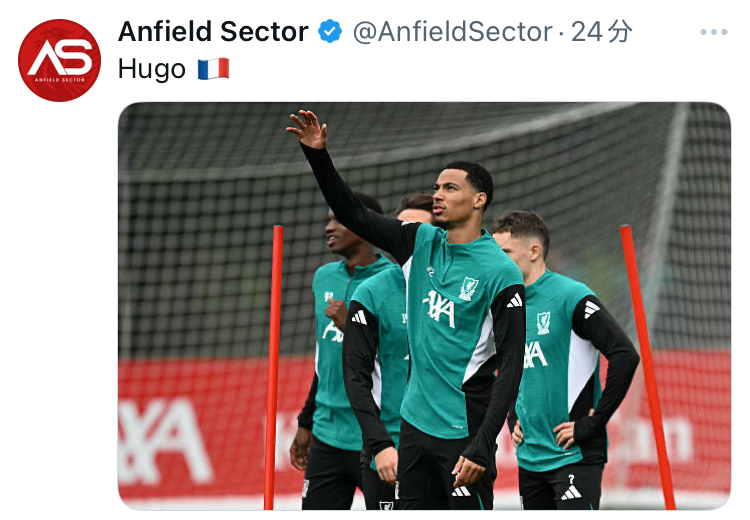The image size is (750, 520).
Task: Open the three-dot more options menu
Action: [714, 32]
